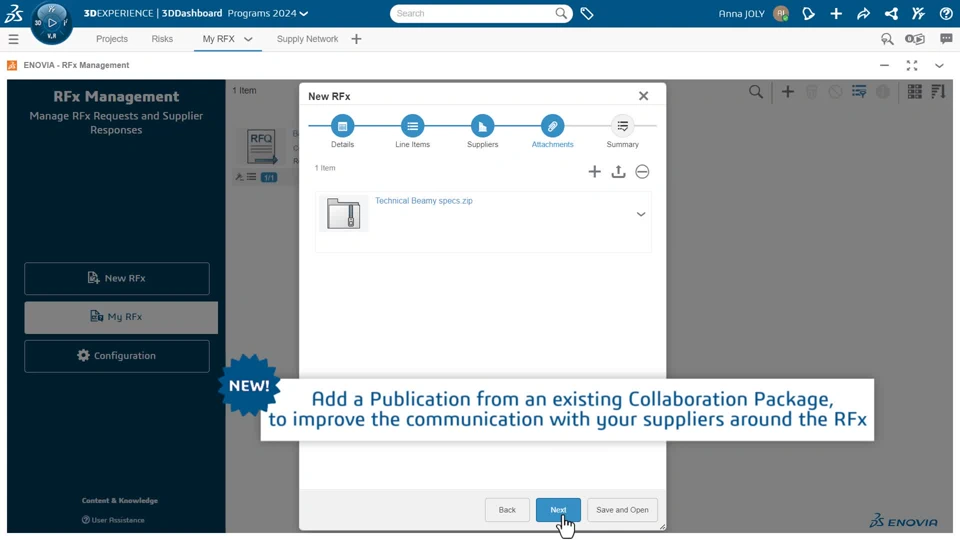The width and height of the screenshot is (960, 540).
Task: Click Save and Open button
Action: pos(623,510)
